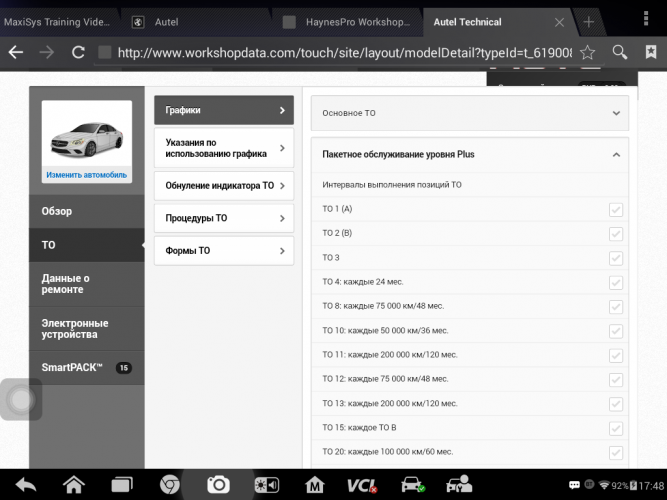The image size is (667, 500).
Task: Tap the floating assistive touch button
Action: (x=21, y=399)
